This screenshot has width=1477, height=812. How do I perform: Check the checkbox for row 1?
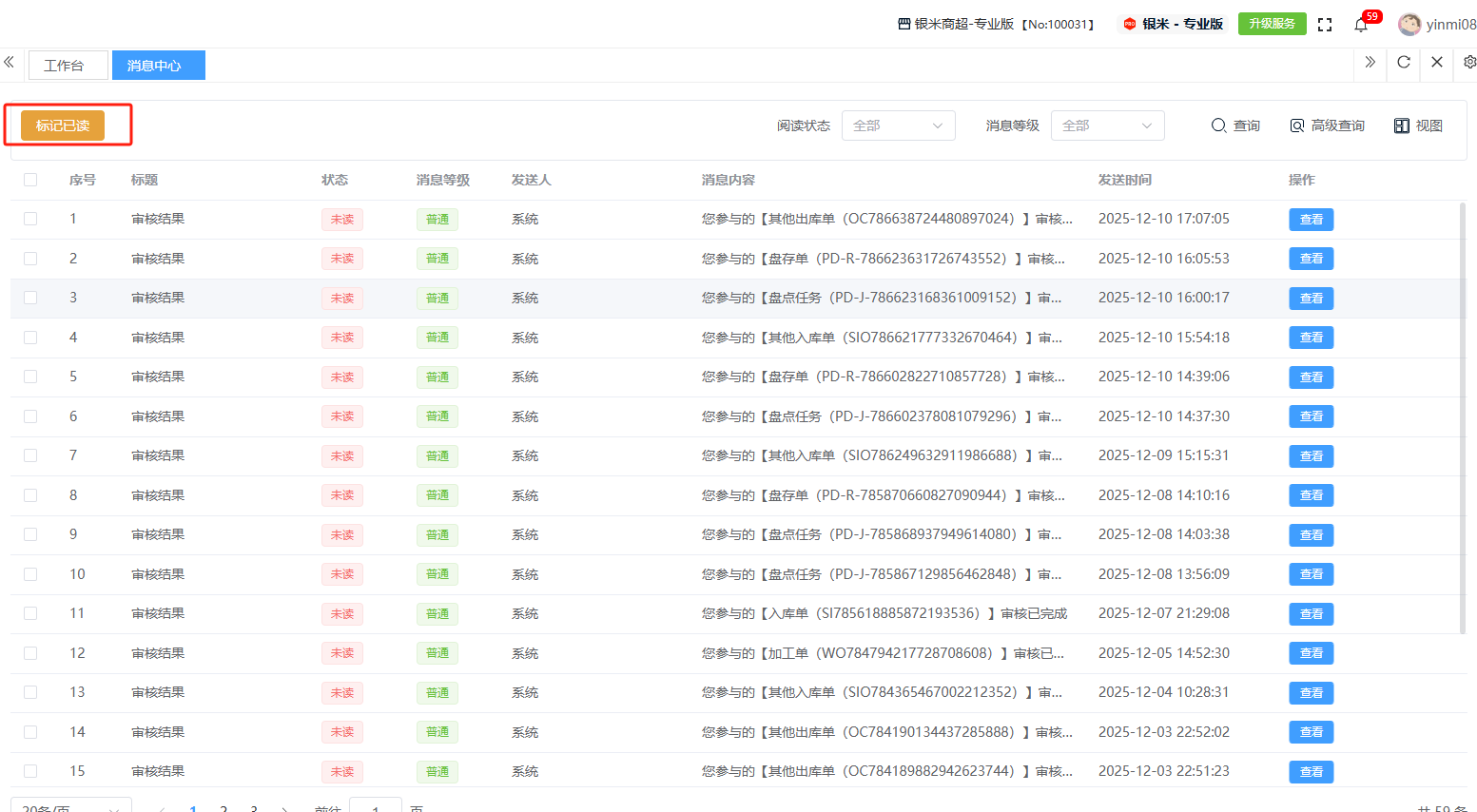[30, 219]
